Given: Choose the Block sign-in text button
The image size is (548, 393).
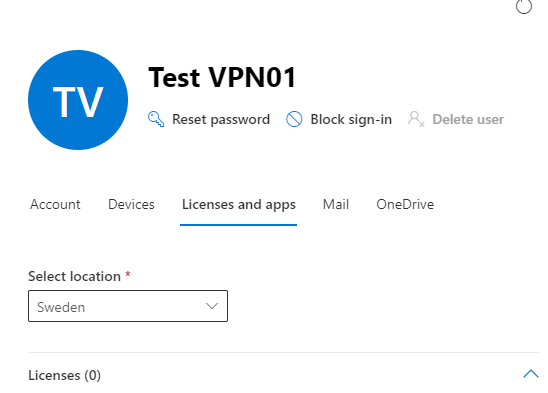Looking at the screenshot, I should (x=351, y=120).
